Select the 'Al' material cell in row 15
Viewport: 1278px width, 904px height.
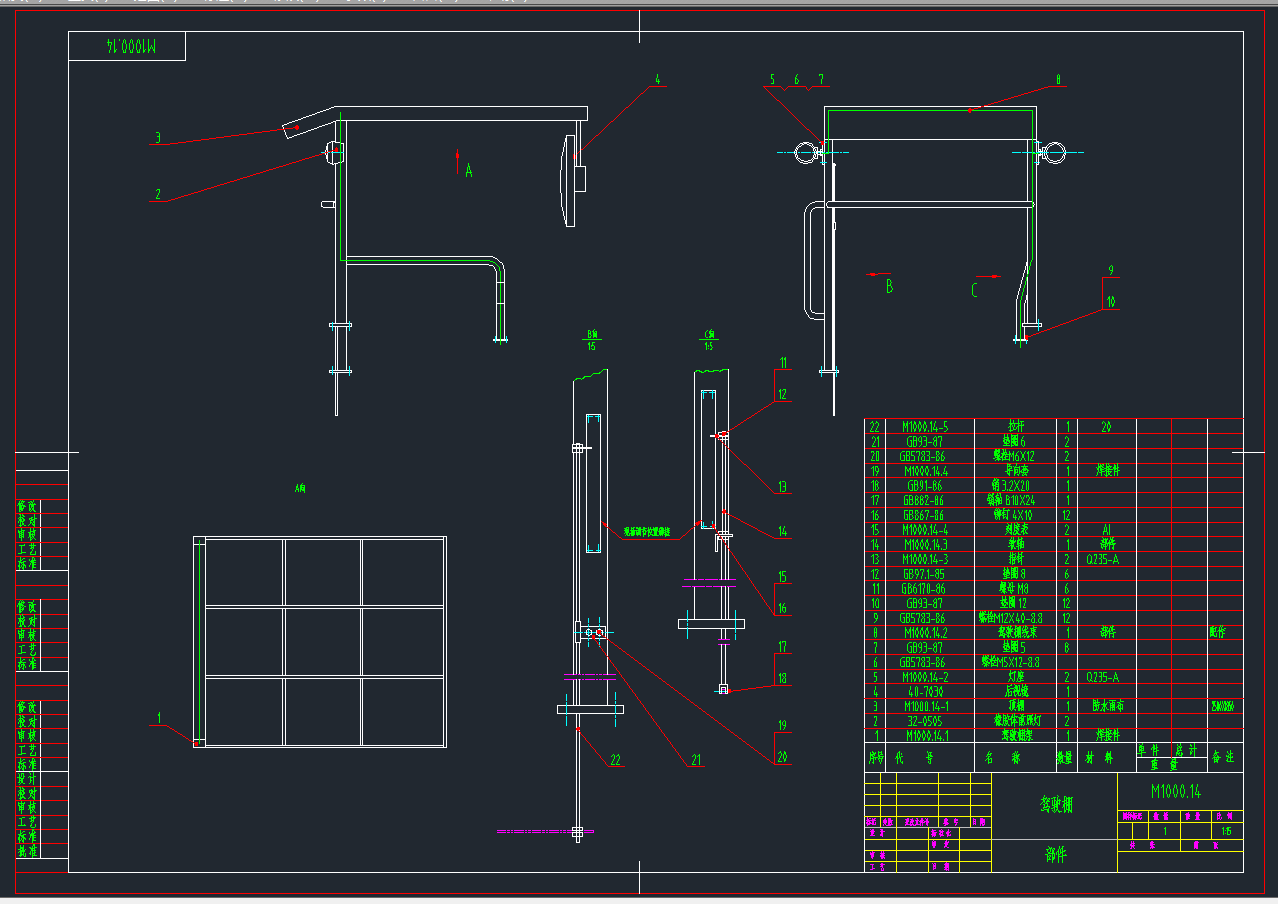(1106, 530)
